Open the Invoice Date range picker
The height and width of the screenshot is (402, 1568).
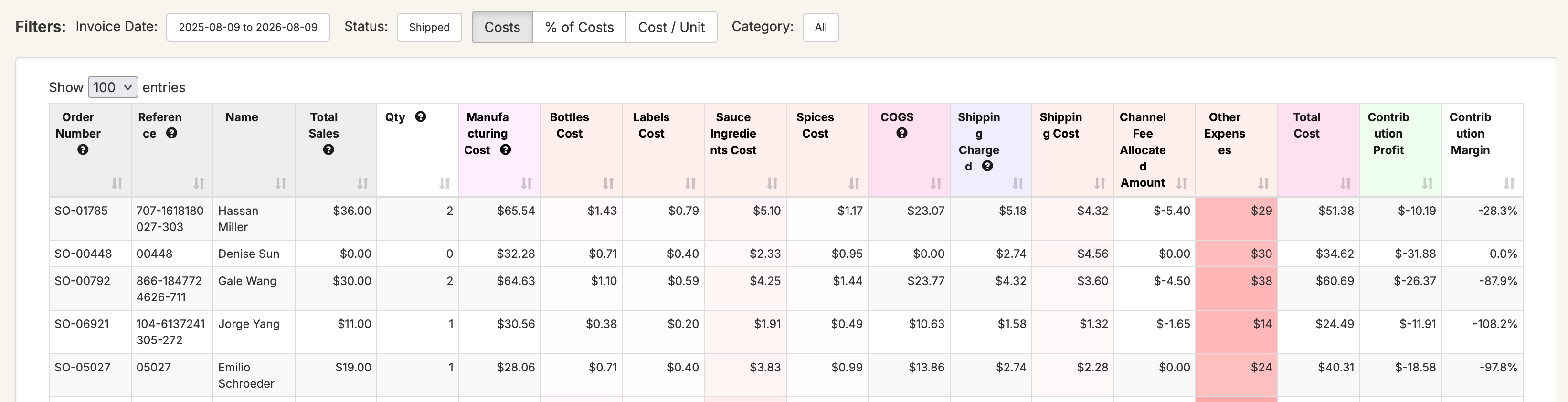248,27
